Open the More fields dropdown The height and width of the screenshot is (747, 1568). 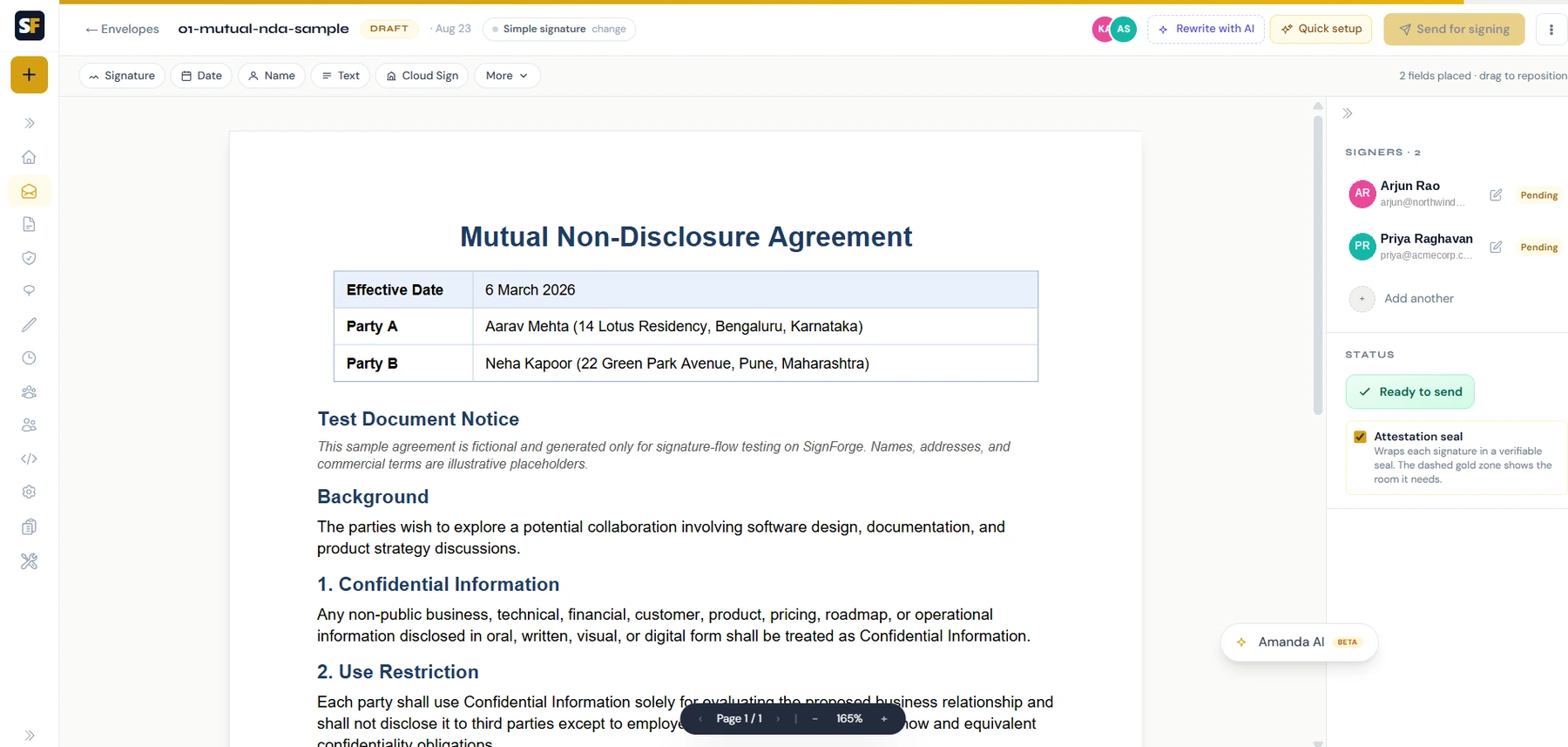tap(507, 76)
